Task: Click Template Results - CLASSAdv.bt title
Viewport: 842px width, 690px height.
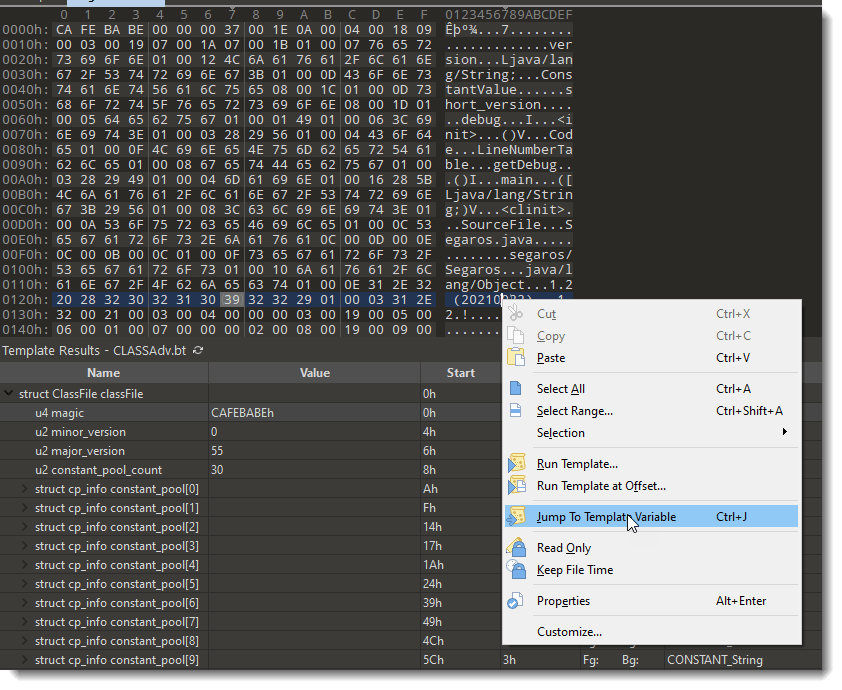Action: pyautogui.click(x=94, y=351)
